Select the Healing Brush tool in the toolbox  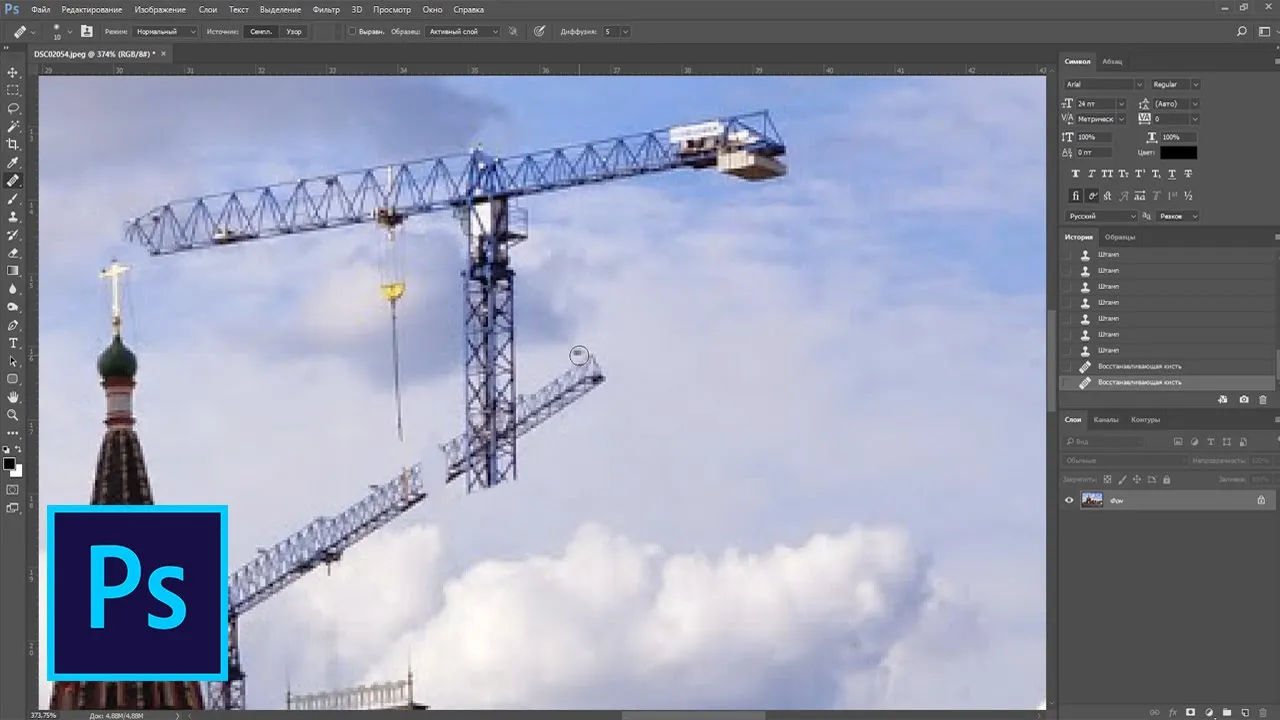pos(13,181)
